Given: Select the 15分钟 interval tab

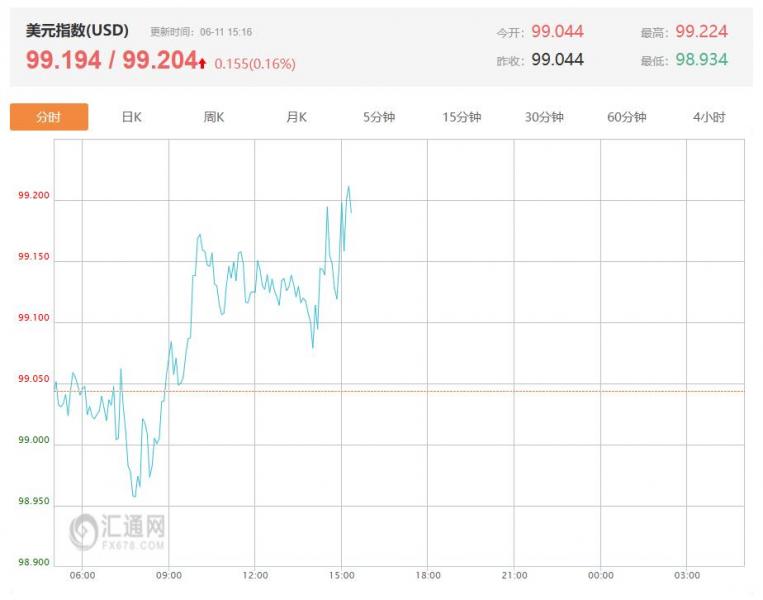Looking at the screenshot, I should (461, 117).
